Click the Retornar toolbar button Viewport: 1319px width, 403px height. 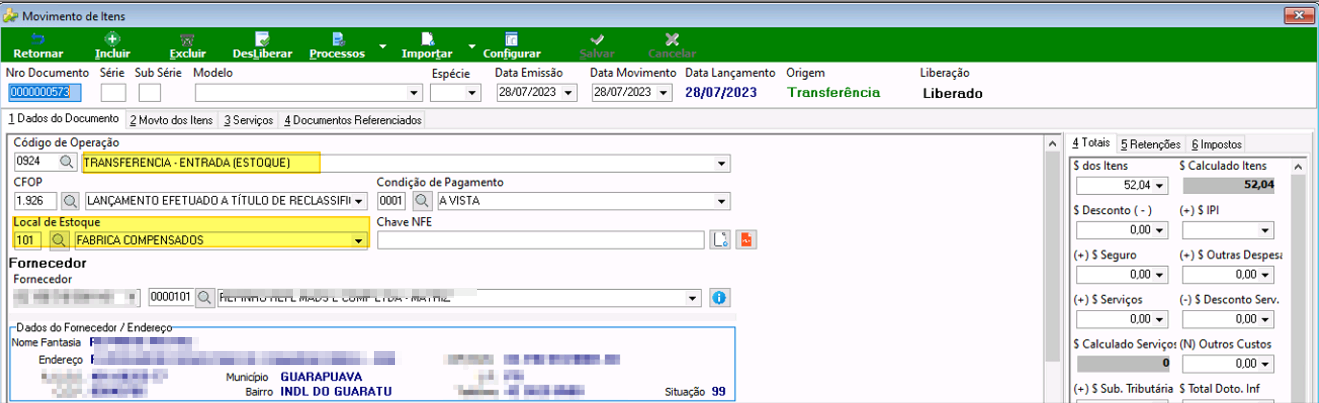pyautogui.click(x=38, y=46)
